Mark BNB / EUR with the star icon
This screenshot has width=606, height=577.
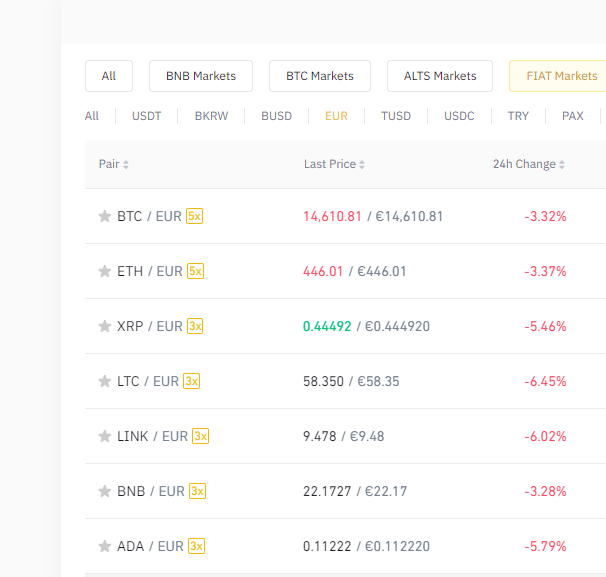(104, 491)
